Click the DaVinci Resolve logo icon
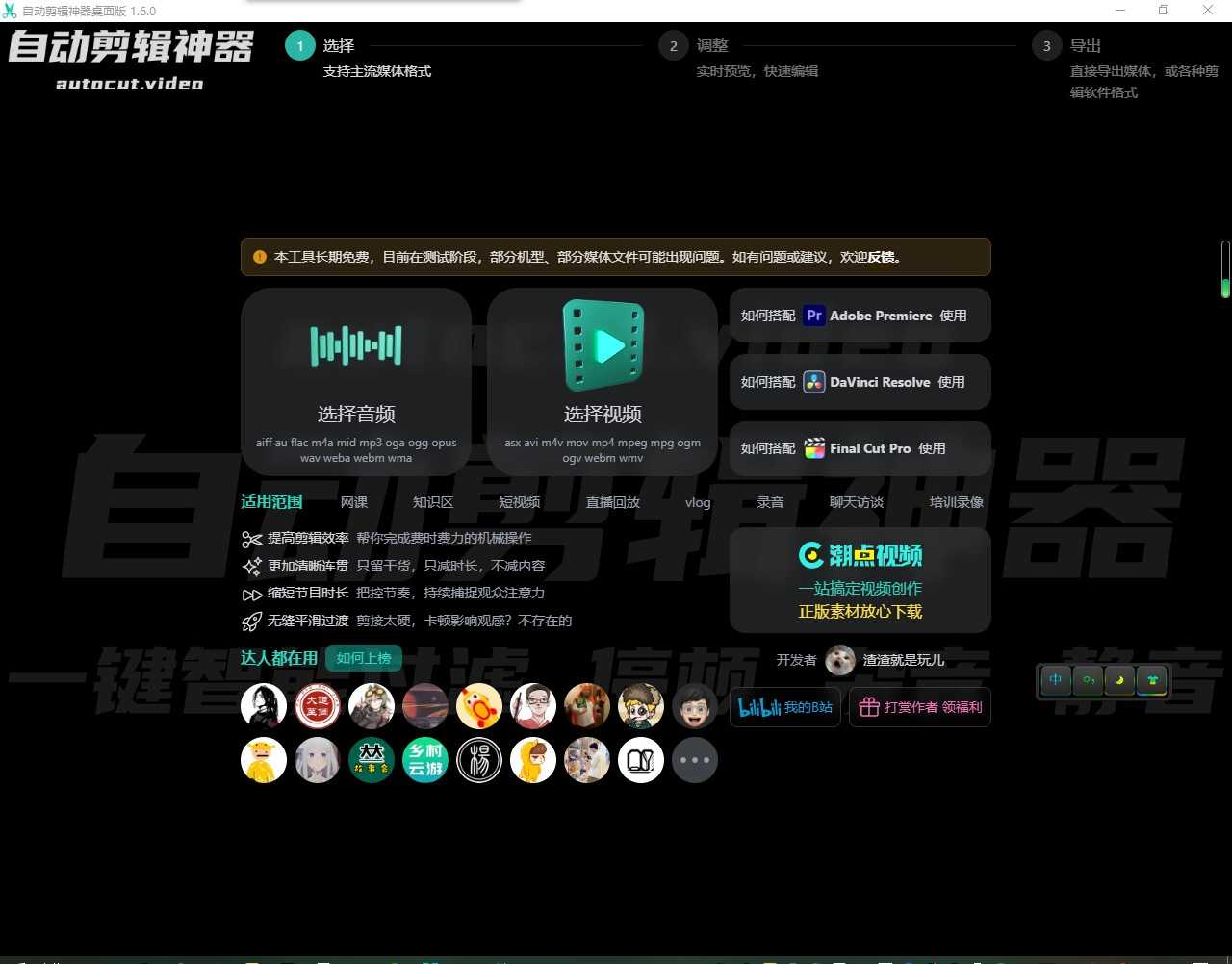 (814, 382)
